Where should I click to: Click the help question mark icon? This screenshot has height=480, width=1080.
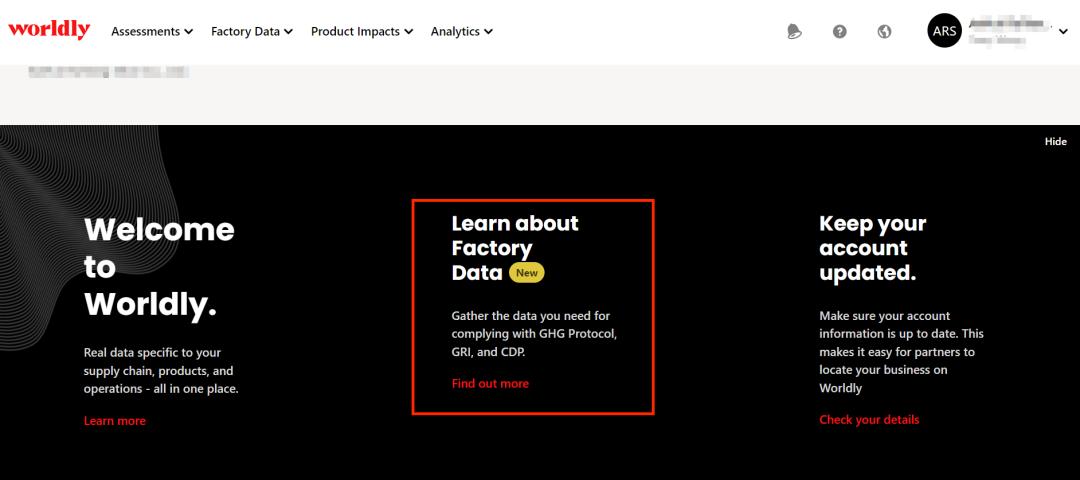pyautogui.click(x=840, y=31)
